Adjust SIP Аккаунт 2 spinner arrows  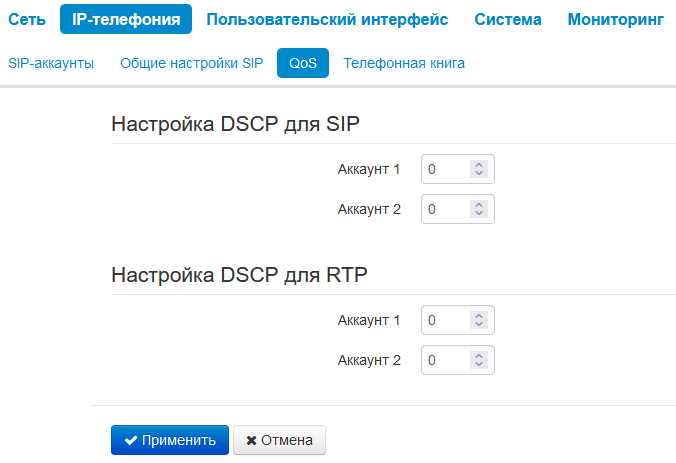(479, 209)
